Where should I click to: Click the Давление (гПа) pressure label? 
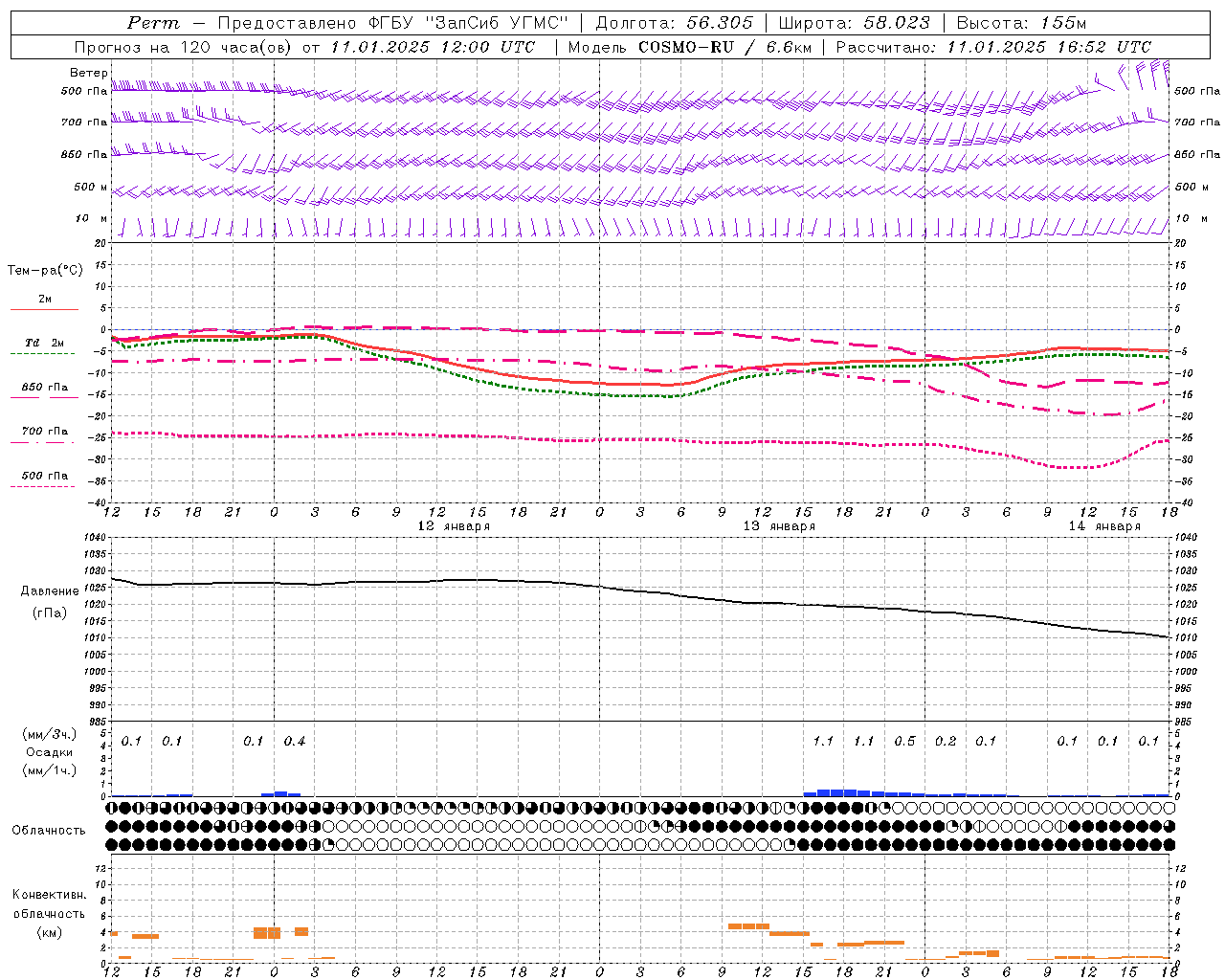pos(50,602)
